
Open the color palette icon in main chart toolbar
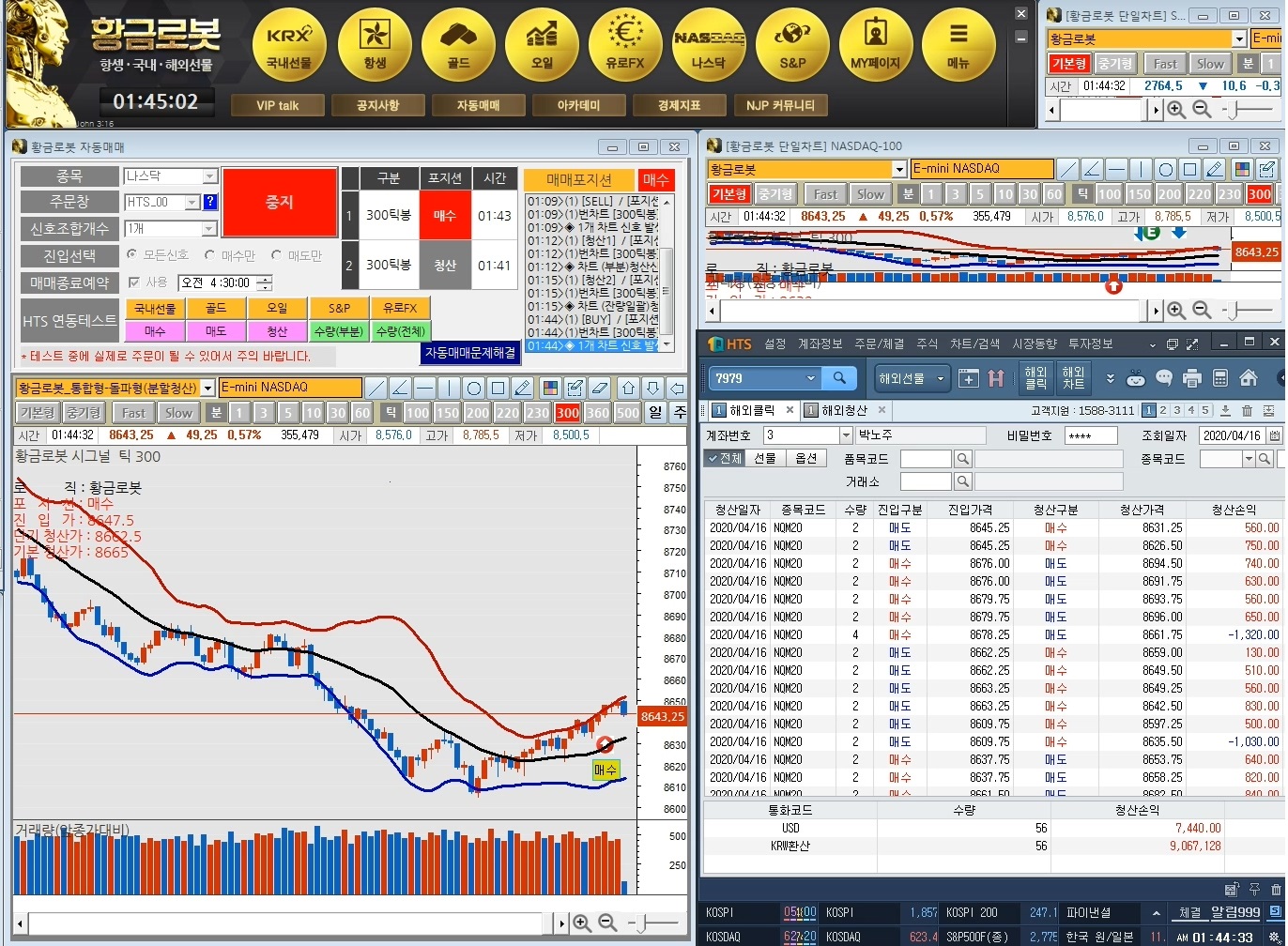(550, 388)
